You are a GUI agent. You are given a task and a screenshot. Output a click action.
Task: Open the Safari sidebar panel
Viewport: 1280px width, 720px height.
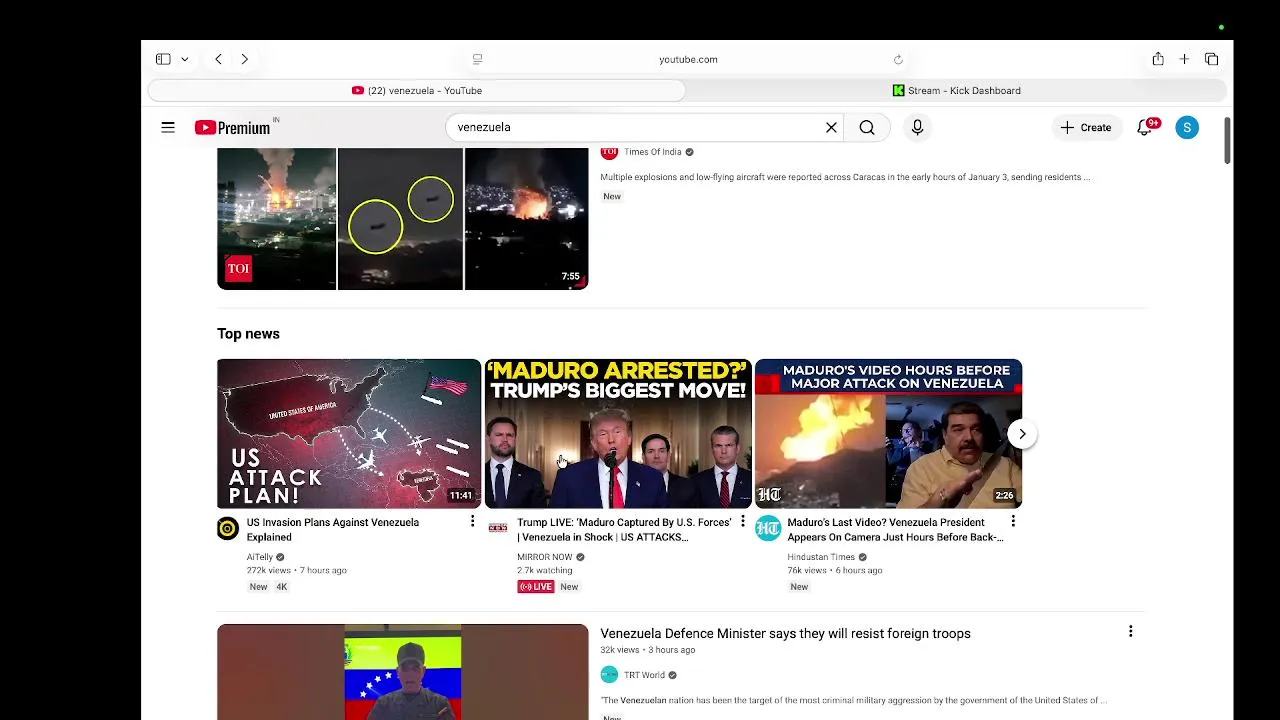click(163, 59)
